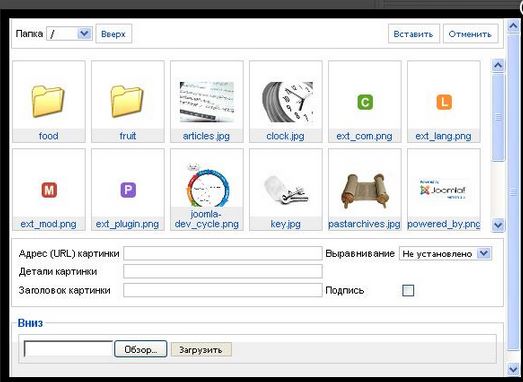Click the ext_lang.png file name
This screenshot has height=382, width=523.
pyautogui.click(x=443, y=136)
